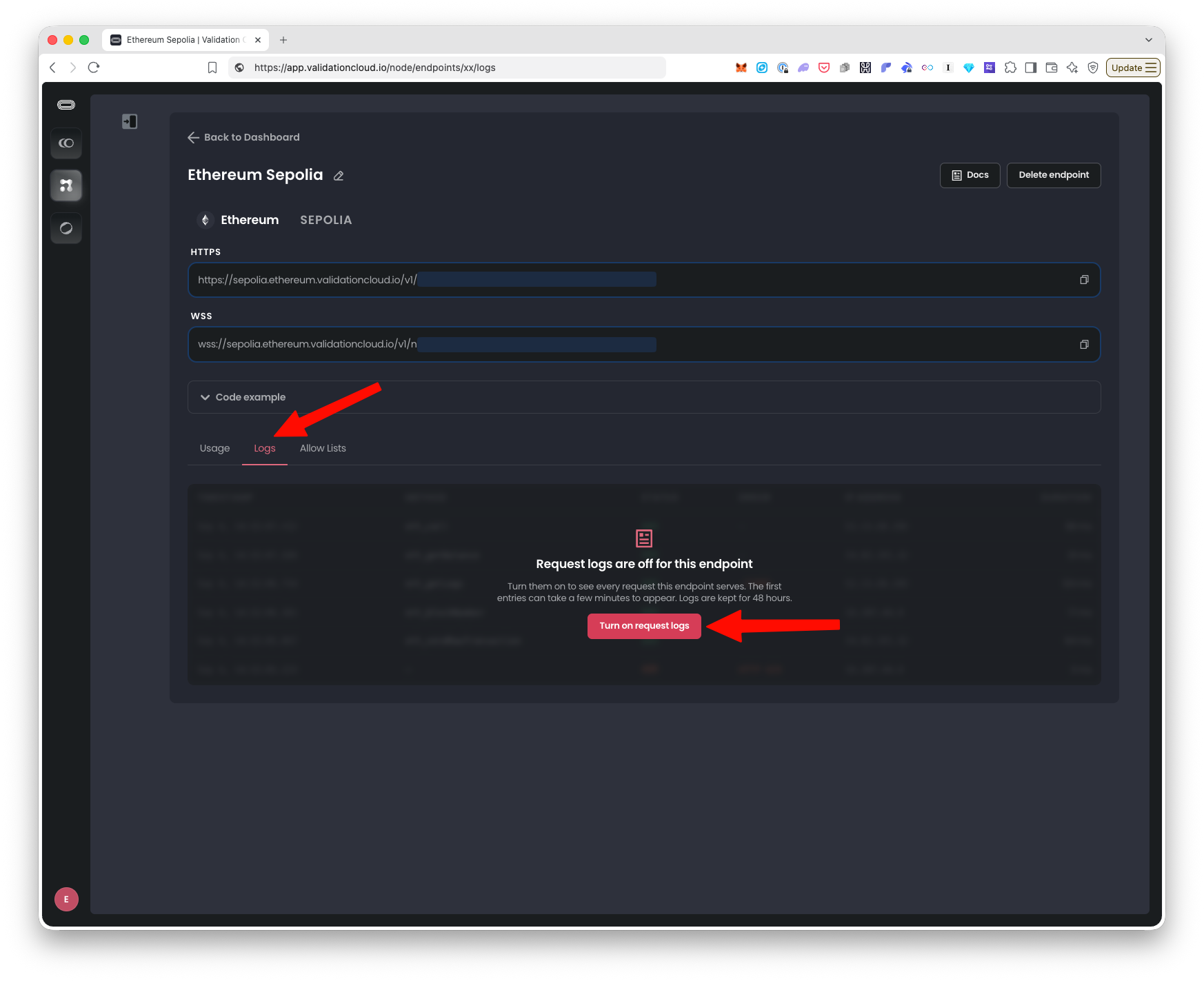Open the Node API section in the sidebar

(x=66, y=185)
